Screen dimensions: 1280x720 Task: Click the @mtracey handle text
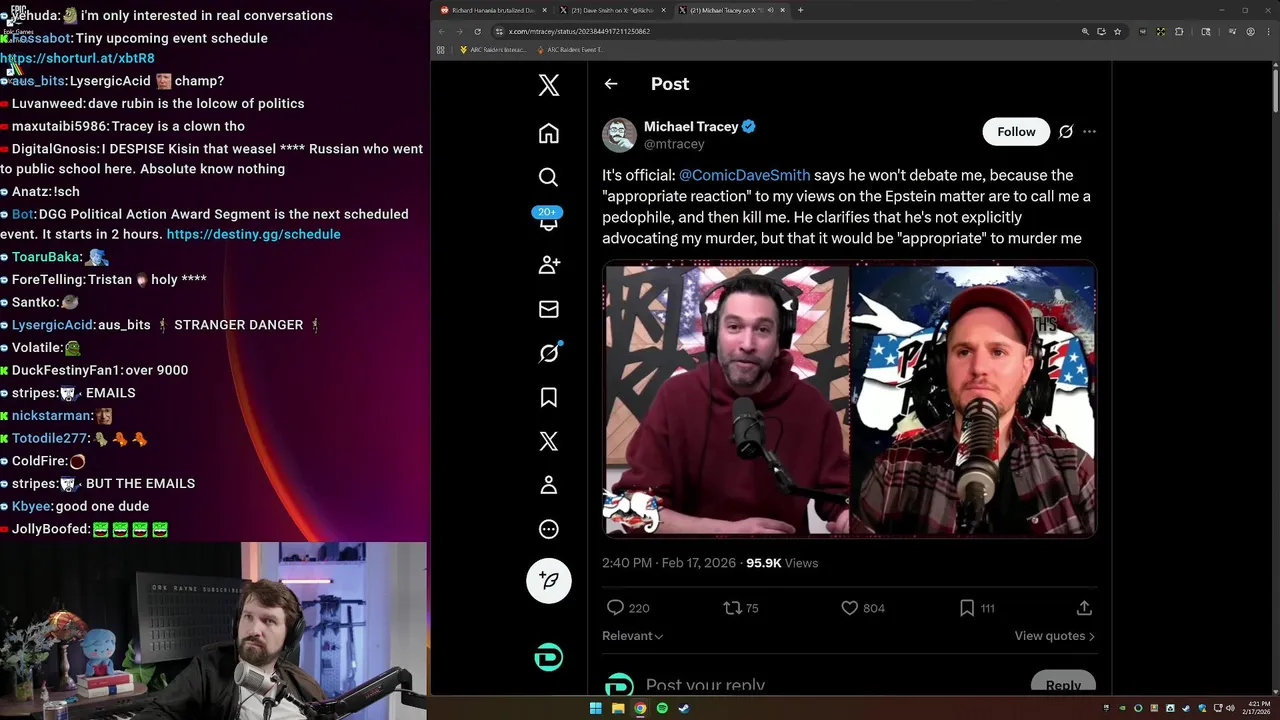[674, 144]
